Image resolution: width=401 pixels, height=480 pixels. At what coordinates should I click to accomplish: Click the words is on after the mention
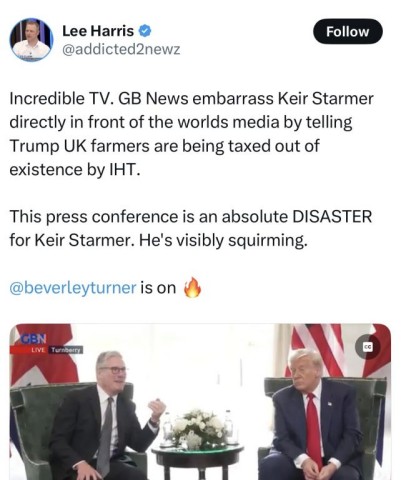point(158,287)
